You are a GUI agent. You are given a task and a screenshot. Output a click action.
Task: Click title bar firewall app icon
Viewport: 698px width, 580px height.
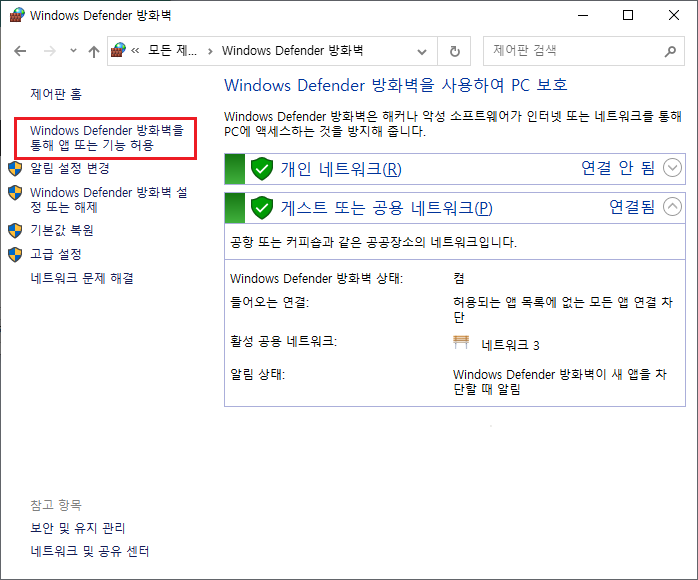pyautogui.click(x=17, y=15)
